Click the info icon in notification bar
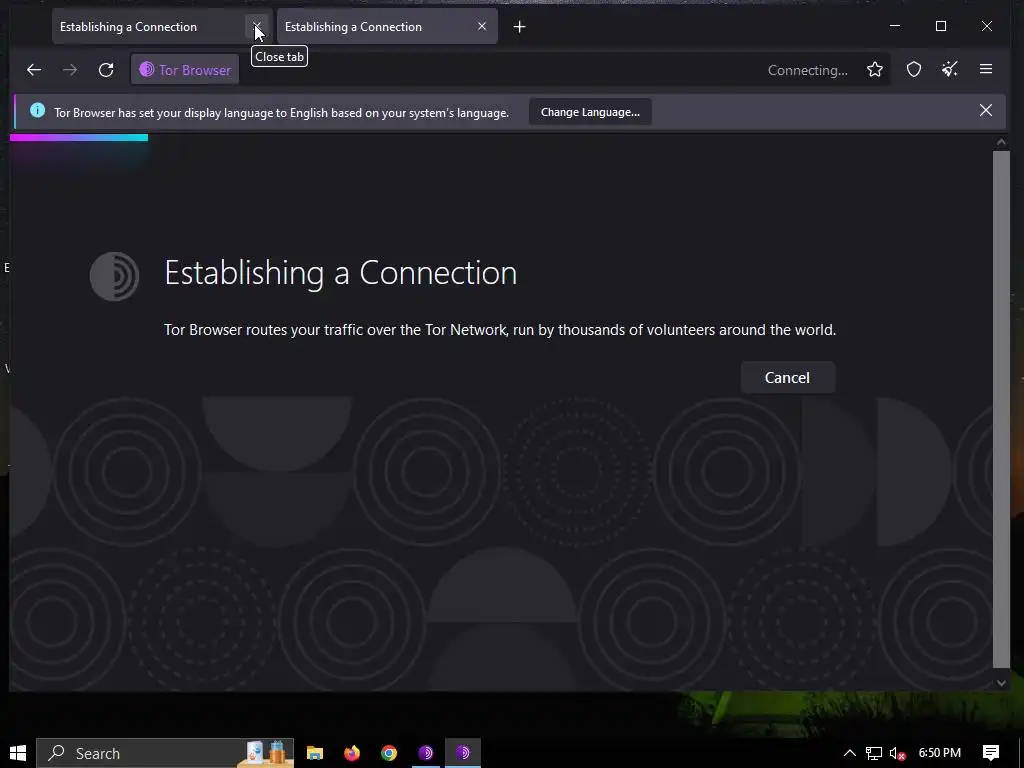This screenshot has width=1024, height=768. click(37, 110)
